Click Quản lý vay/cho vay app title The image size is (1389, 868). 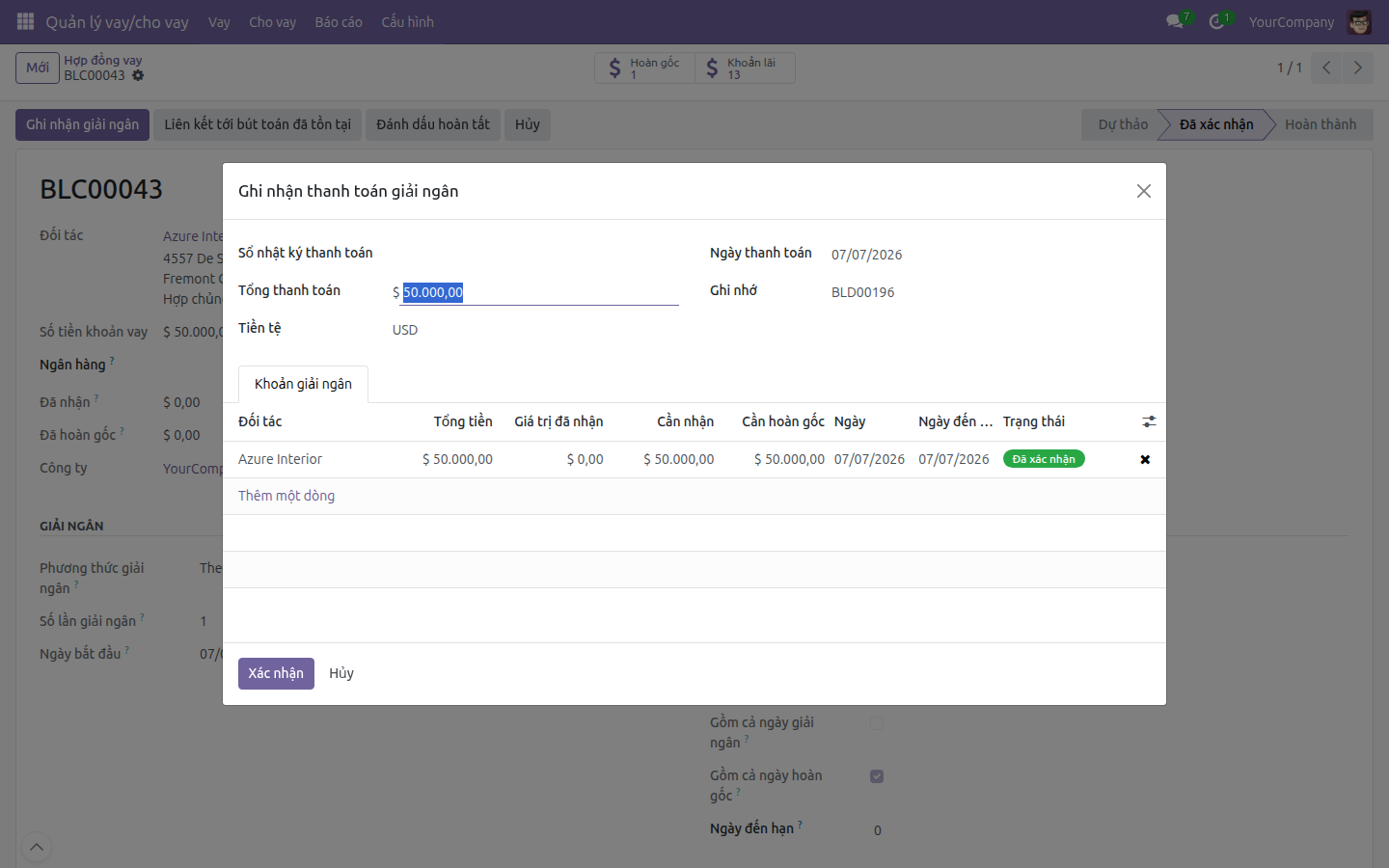point(117,21)
